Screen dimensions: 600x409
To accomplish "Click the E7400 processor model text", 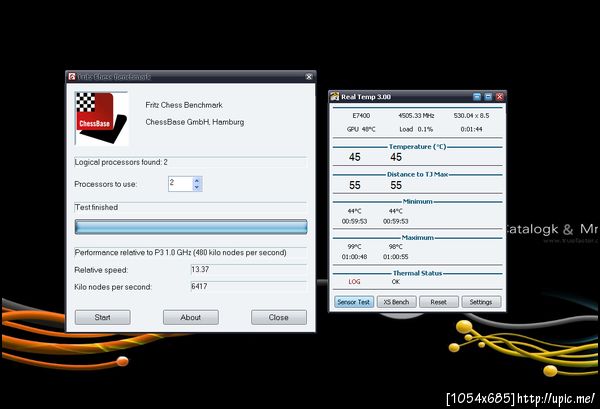I will tap(361, 115).
